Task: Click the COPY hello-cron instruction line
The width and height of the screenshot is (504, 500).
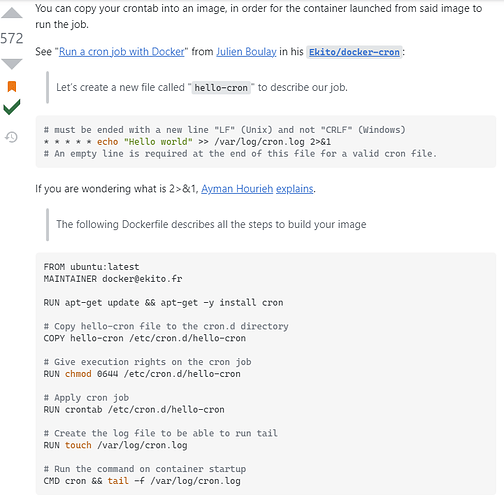Action: coord(145,338)
